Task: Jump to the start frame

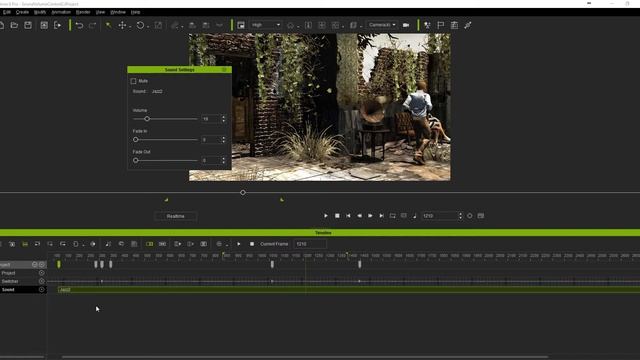Action: coord(348,216)
